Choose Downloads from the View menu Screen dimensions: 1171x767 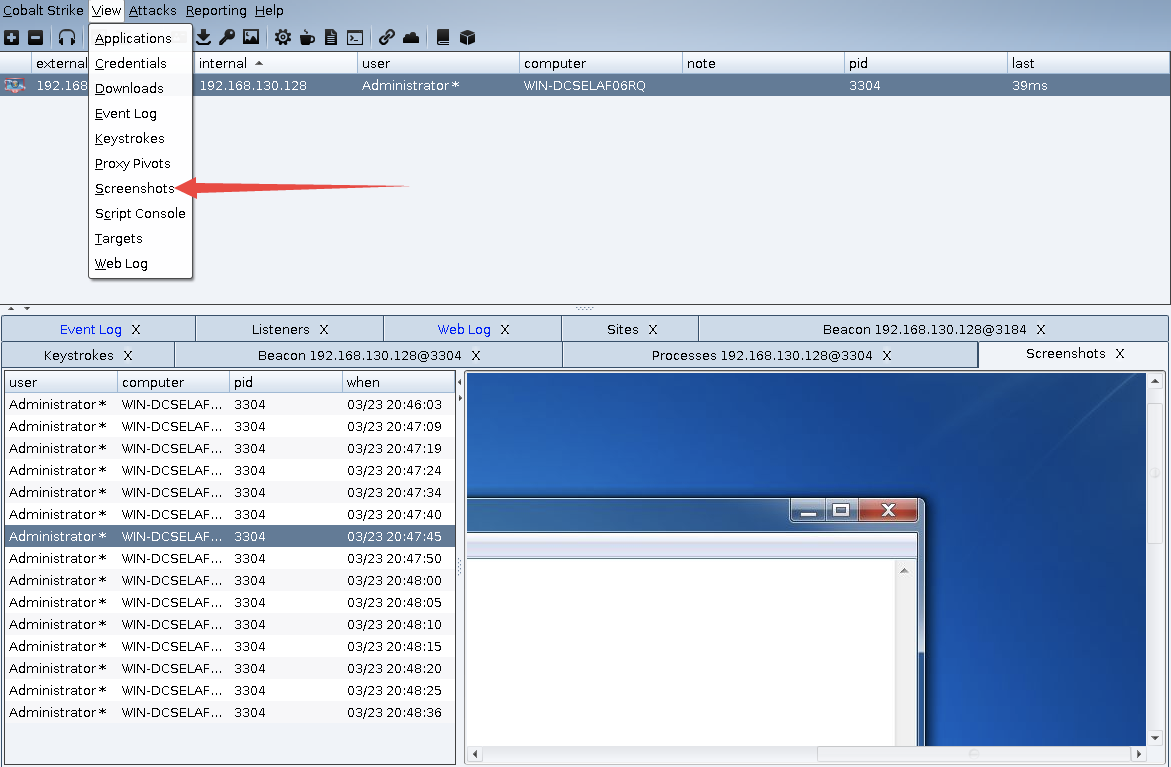tap(140, 88)
